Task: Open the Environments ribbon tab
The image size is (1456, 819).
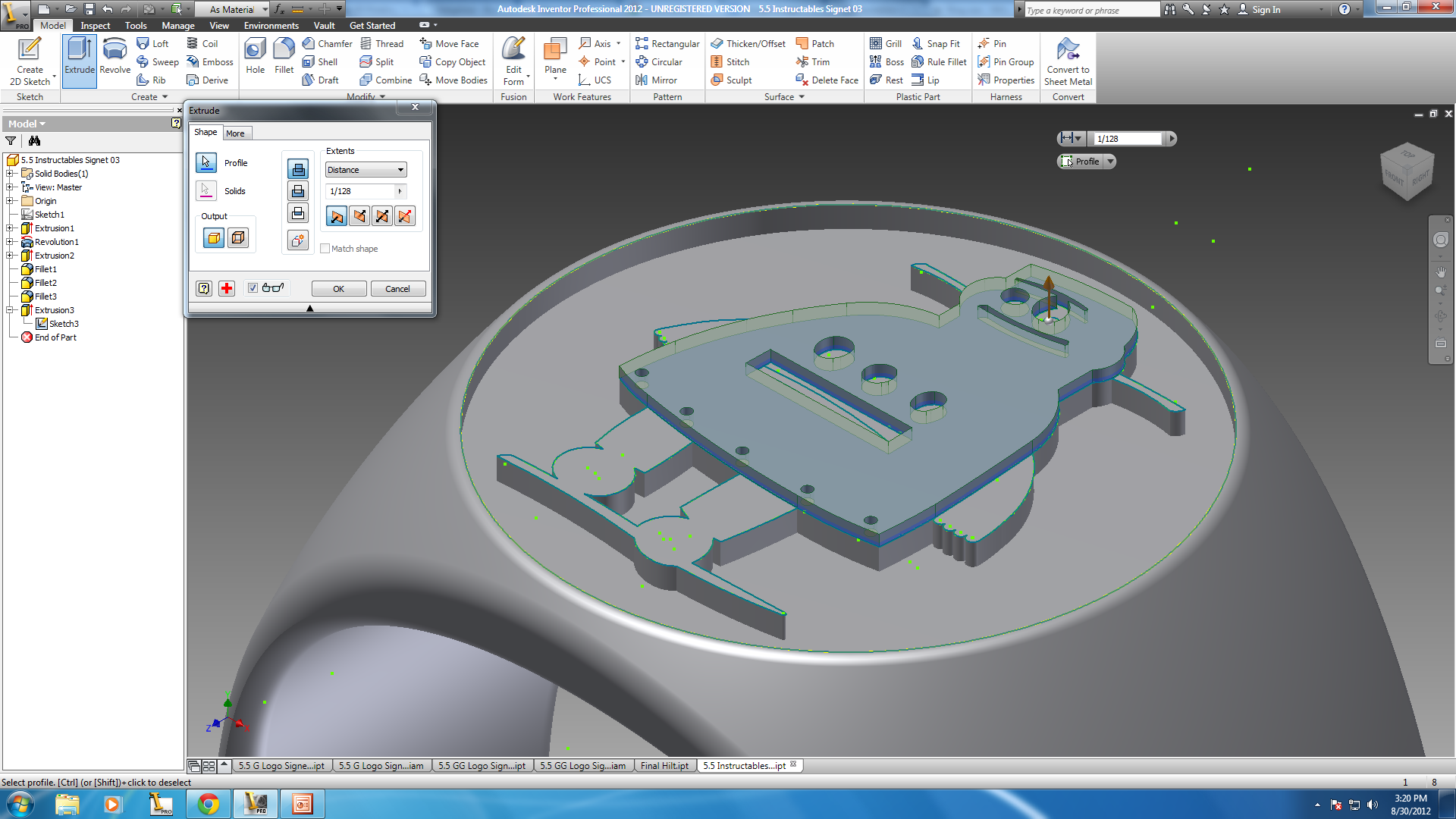Action: pyautogui.click(x=271, y=26)
